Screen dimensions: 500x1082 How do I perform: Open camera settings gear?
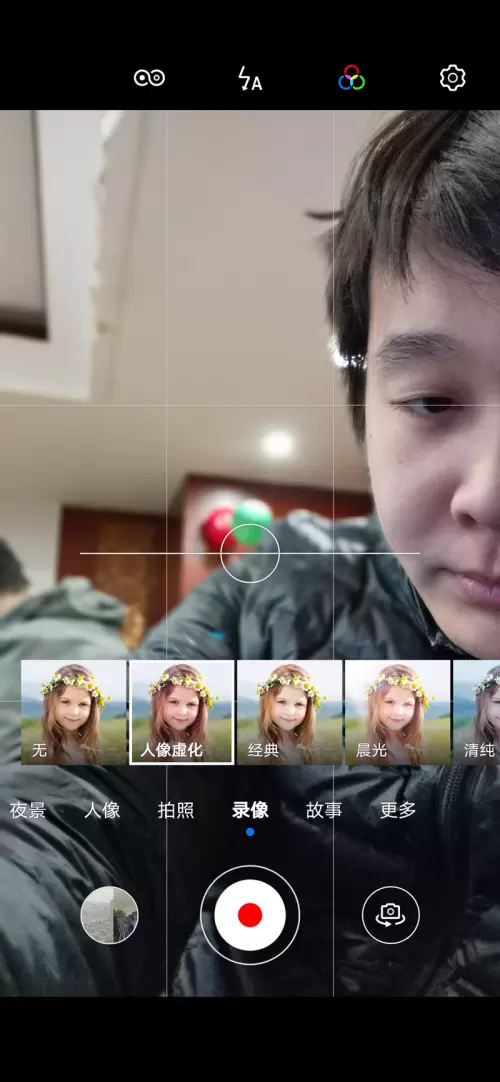click(452, 78)
